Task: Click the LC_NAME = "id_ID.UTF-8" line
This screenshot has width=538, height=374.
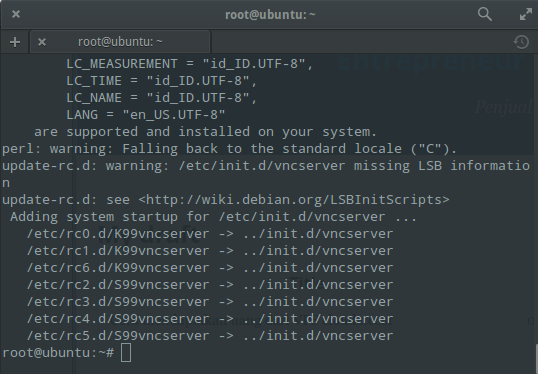Action: click(x=162, y=98)
